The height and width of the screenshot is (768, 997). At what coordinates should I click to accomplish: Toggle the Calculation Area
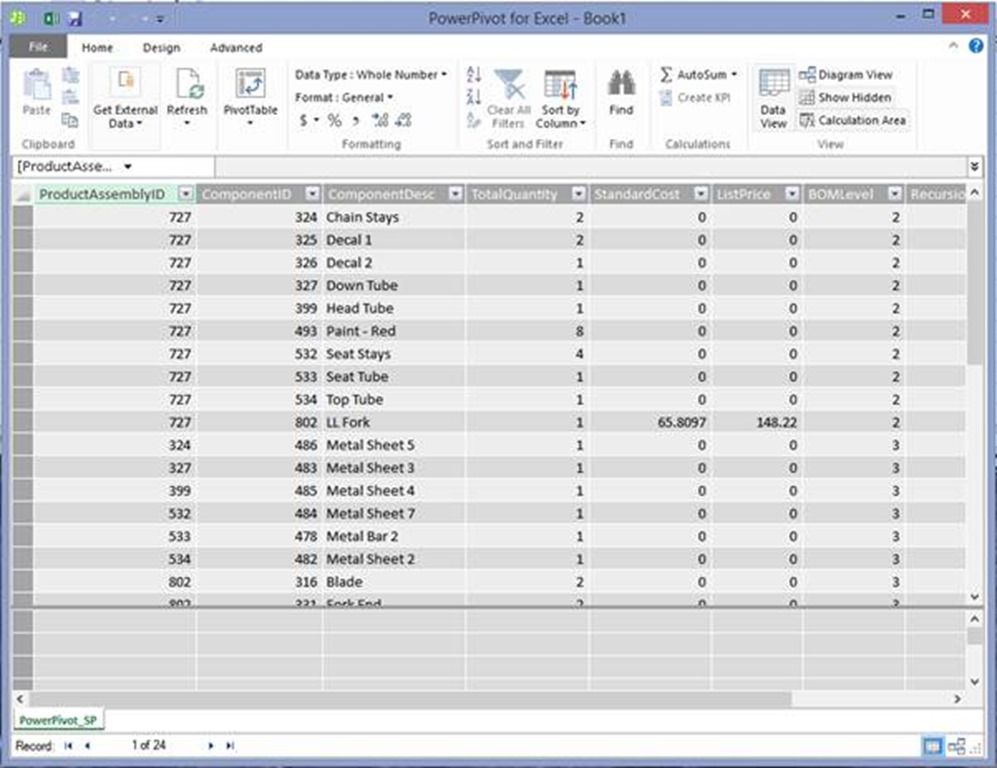tap(853, 120)
